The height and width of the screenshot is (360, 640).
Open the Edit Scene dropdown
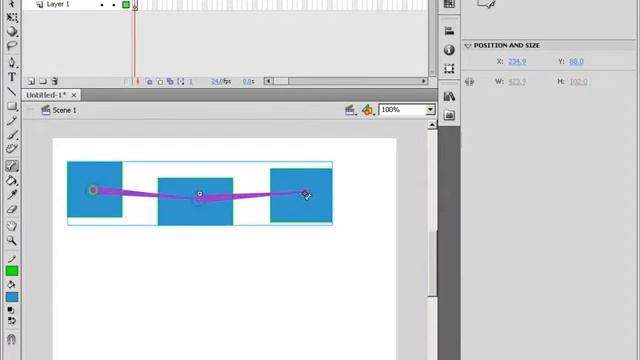pyautogui.click(x=350, y=110)
